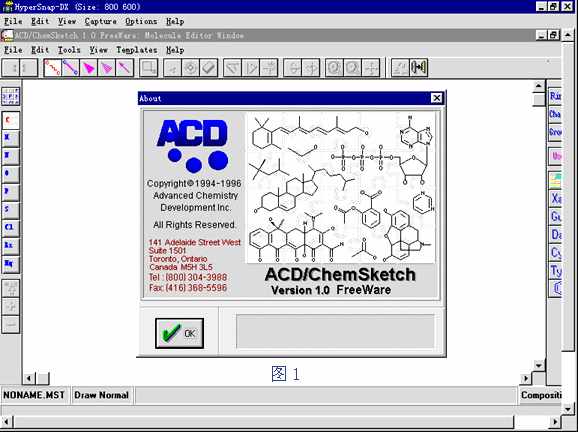Click the 'Tel: (800) 304-3988' line
The height and width of the screenshot is (432, 578).
pos(188,278)
